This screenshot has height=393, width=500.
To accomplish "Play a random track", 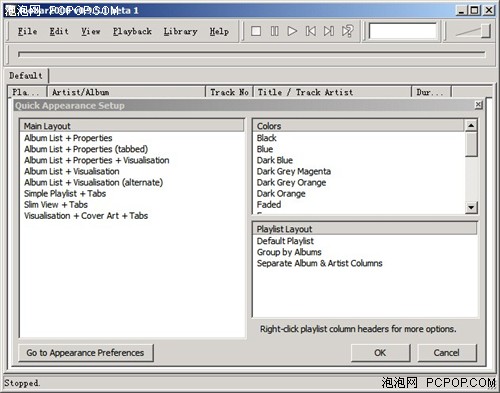I will (x=347, y=31).
